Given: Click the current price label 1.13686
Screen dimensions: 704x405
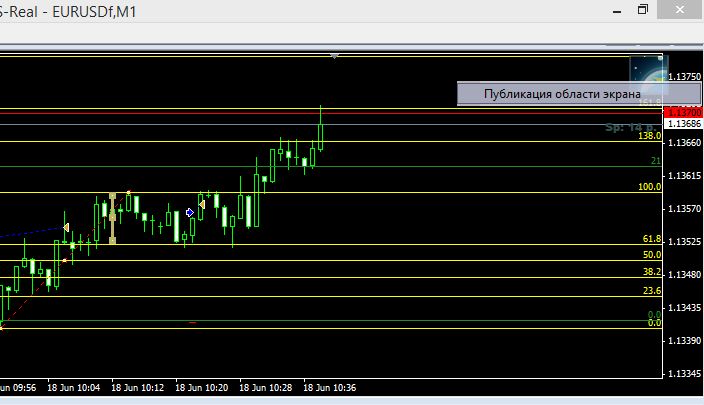Looking at the screenshot, I should click(683, 123).
